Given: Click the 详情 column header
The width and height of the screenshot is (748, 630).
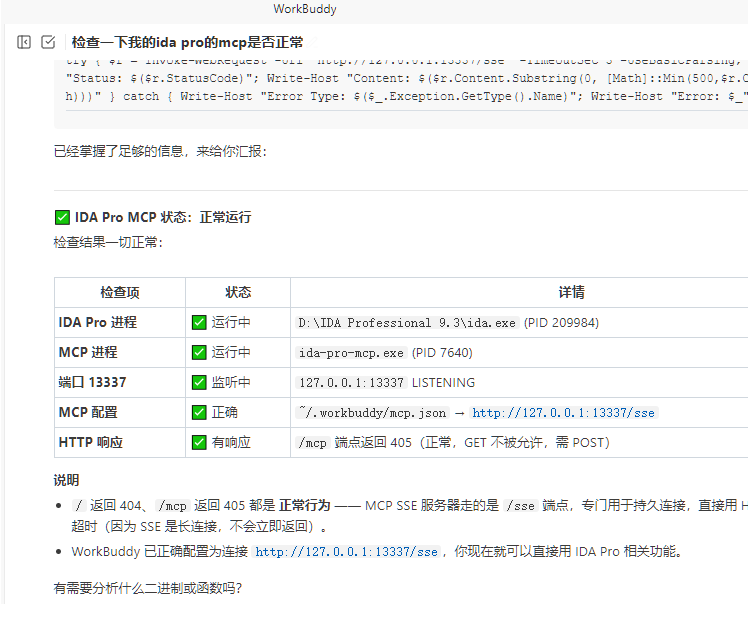Looking at the screenshot, I should (571, 292).
